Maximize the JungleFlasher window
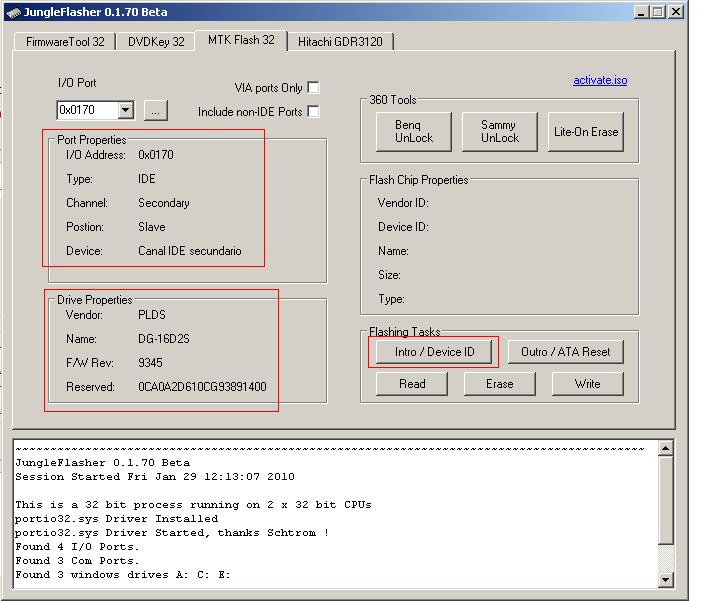 point(658,12)
